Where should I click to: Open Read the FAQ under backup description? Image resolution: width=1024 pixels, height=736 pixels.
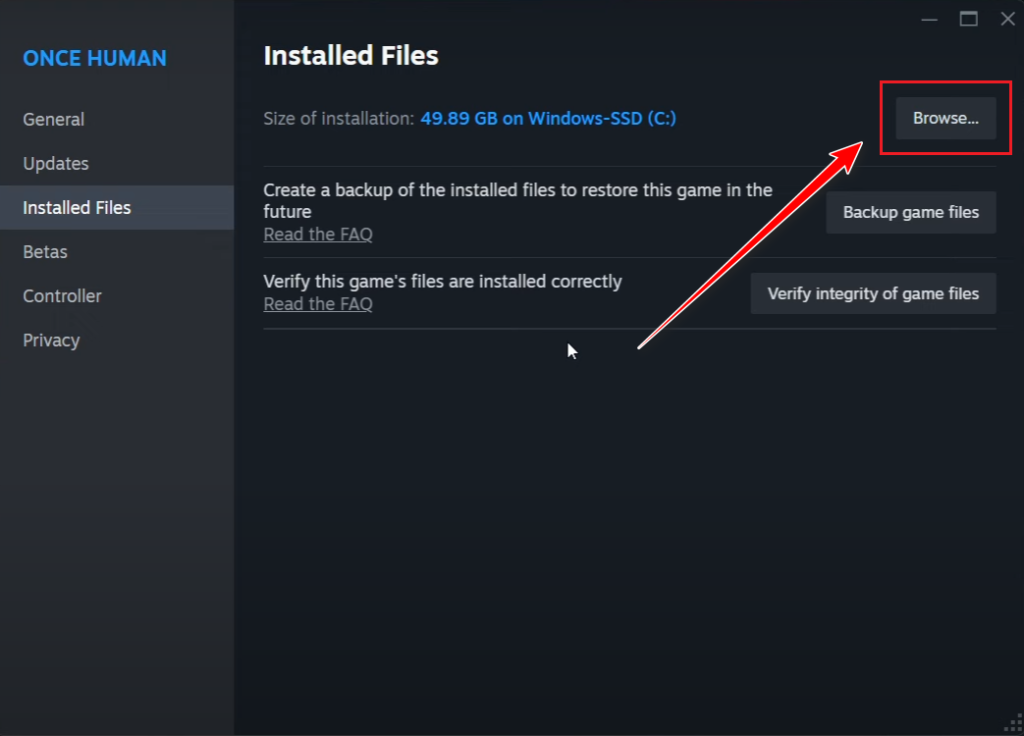318,234
